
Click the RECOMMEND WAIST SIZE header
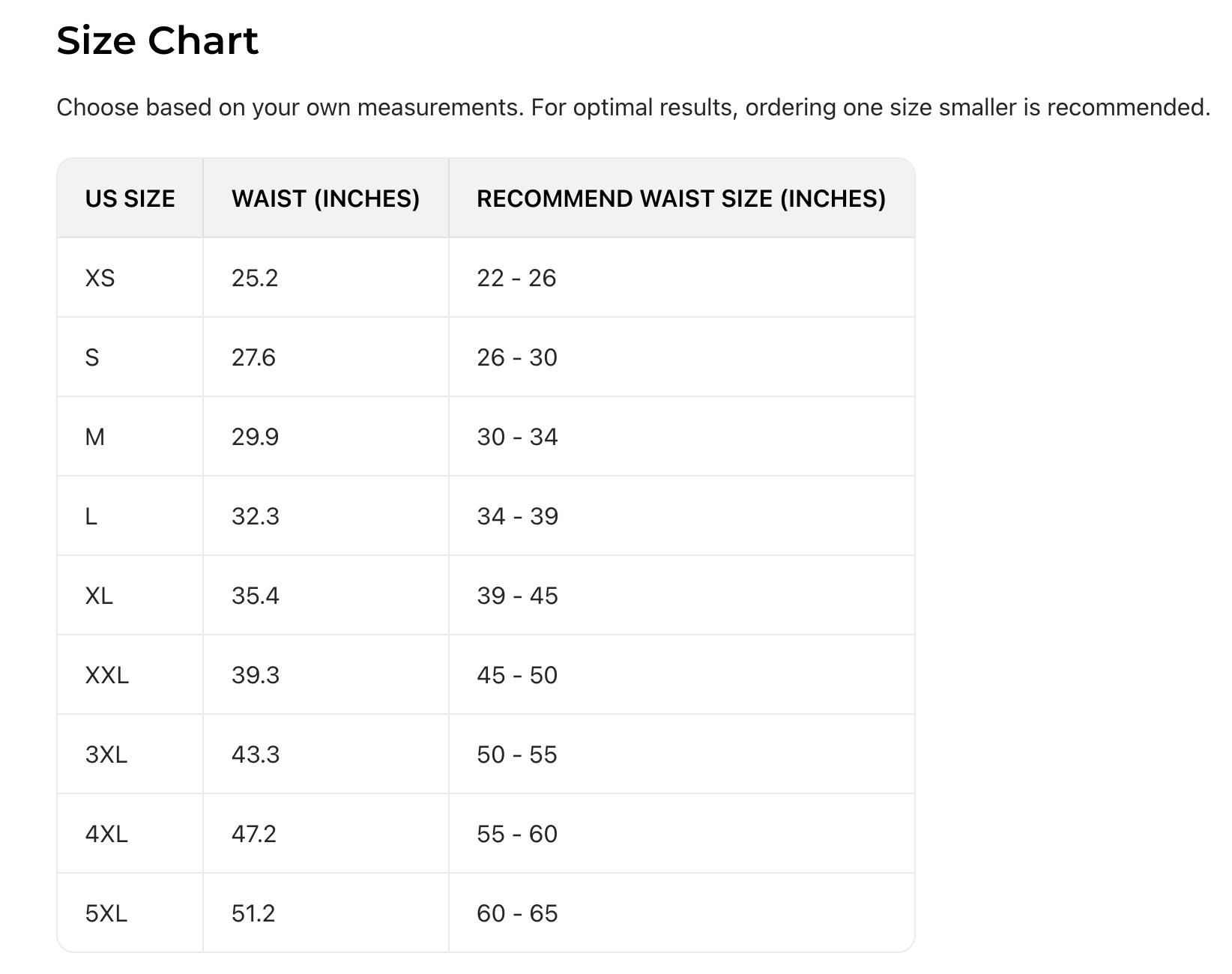(x=680, y=199)
